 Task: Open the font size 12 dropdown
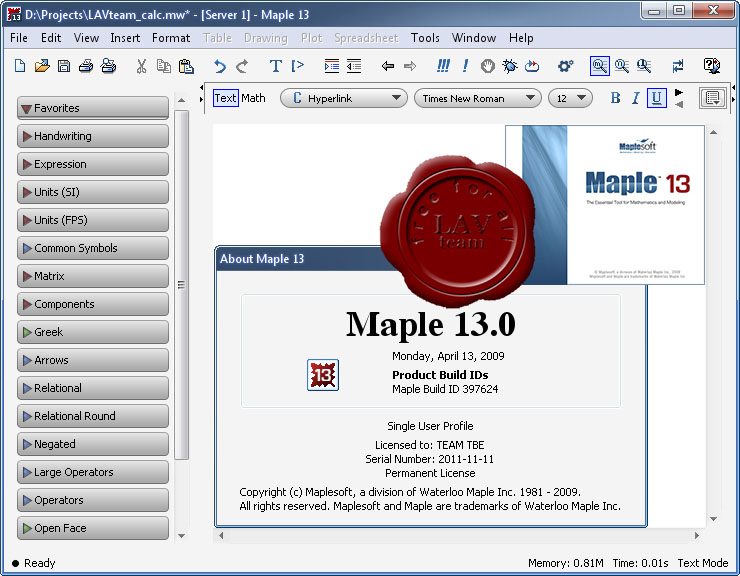pos(570,98)
